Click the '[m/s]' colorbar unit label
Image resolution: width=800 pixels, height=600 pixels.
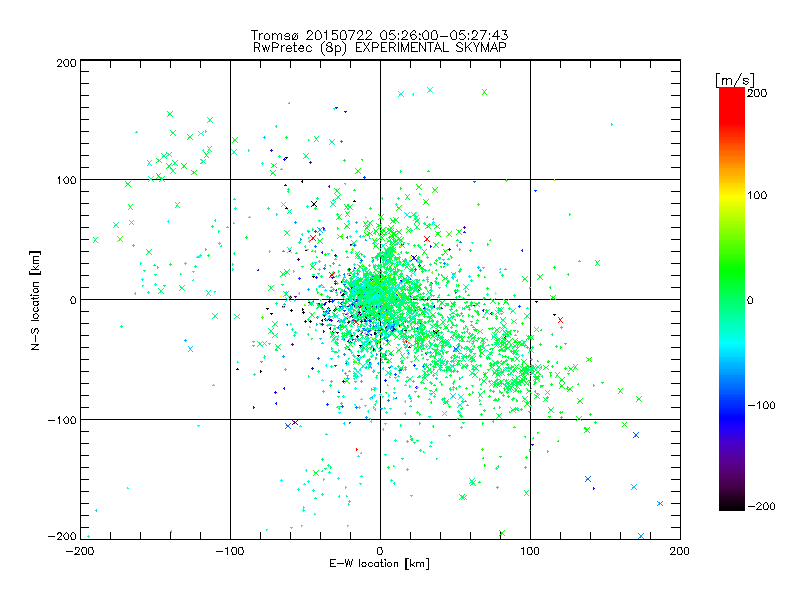(734, 80)
